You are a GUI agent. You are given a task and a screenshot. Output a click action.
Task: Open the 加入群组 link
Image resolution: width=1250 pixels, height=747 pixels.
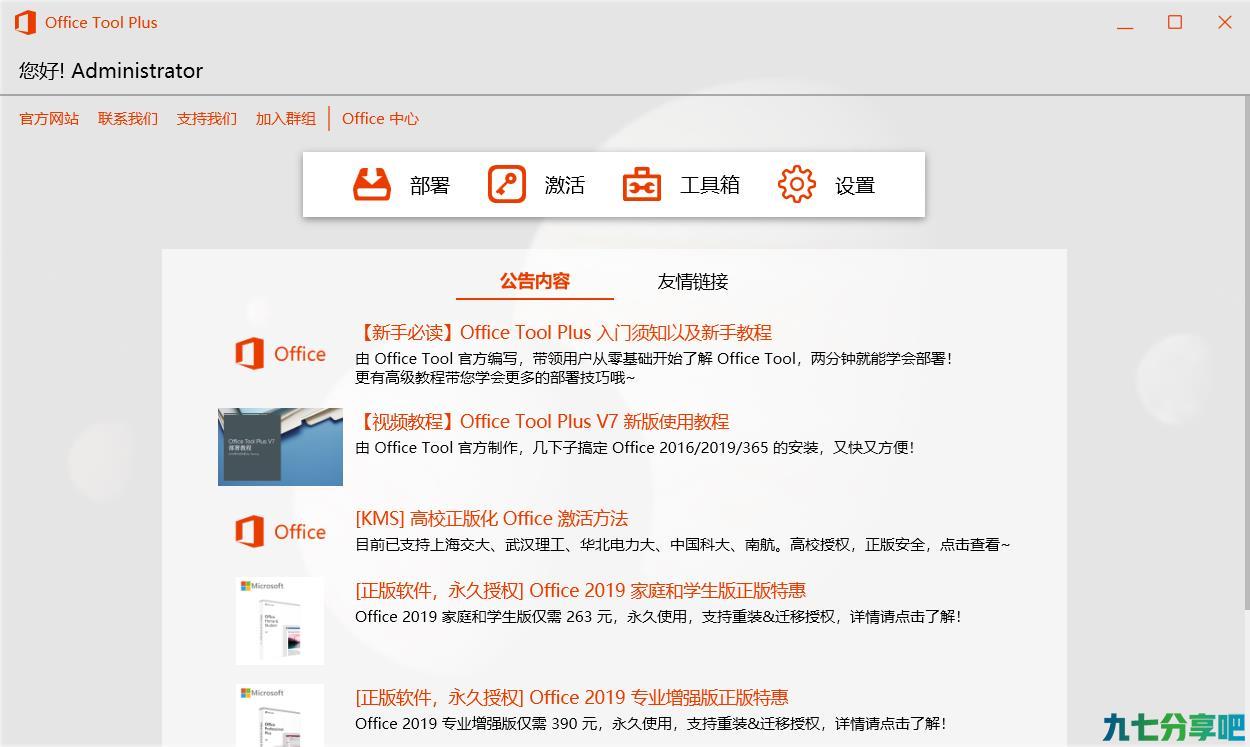(286, 118)
